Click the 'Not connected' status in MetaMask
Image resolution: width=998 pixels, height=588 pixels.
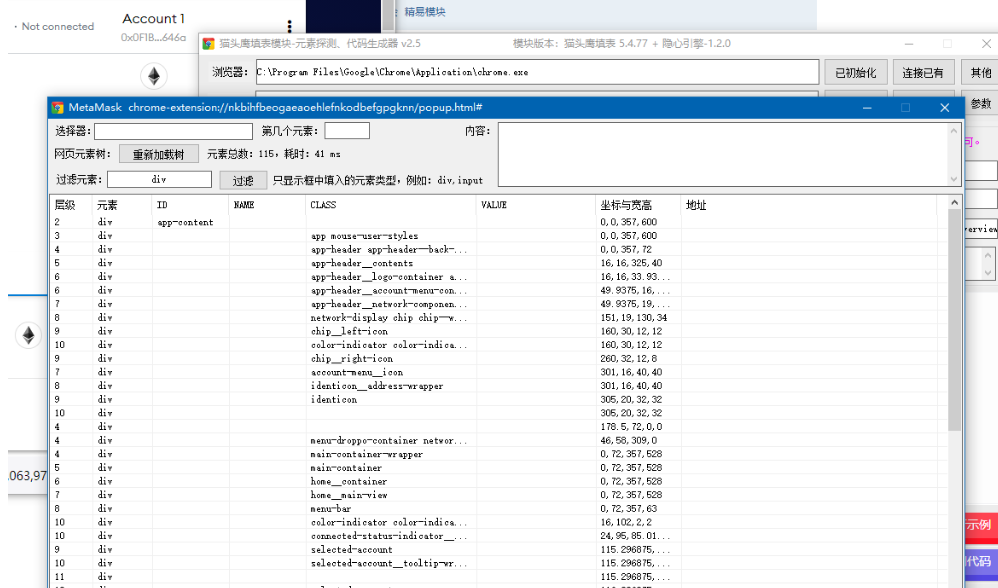point(57,26)
